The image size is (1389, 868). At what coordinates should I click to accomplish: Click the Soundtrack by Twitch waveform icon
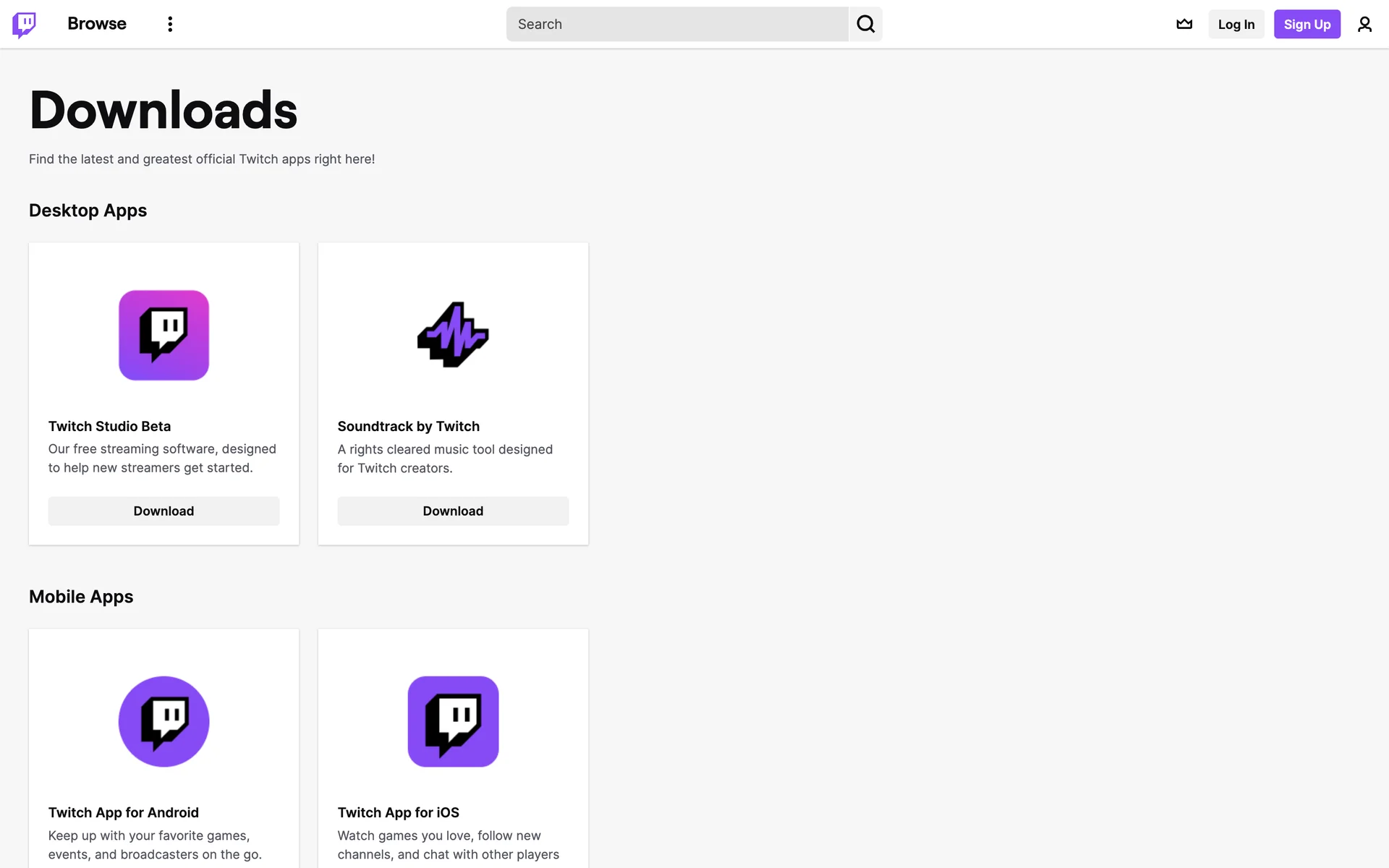click(453, 335)
